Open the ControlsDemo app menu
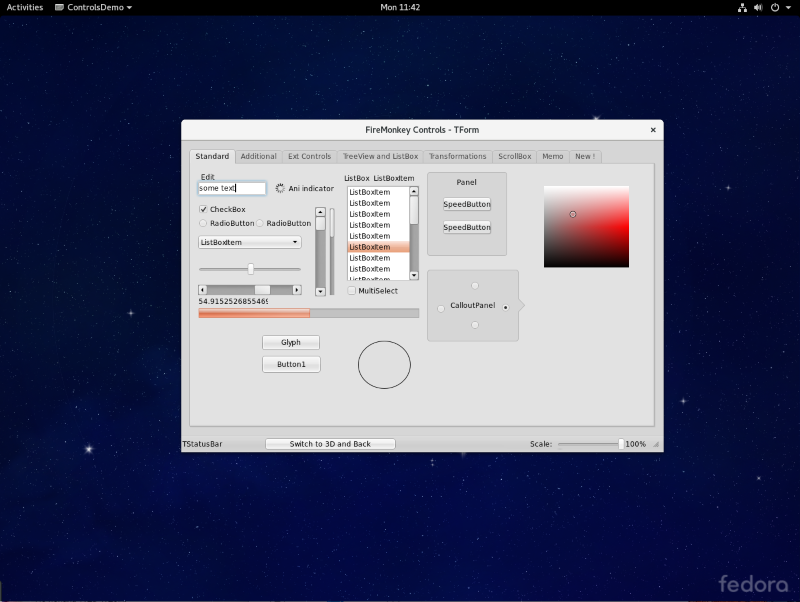Viewport: 800px width, 602px height. point(93,7)
